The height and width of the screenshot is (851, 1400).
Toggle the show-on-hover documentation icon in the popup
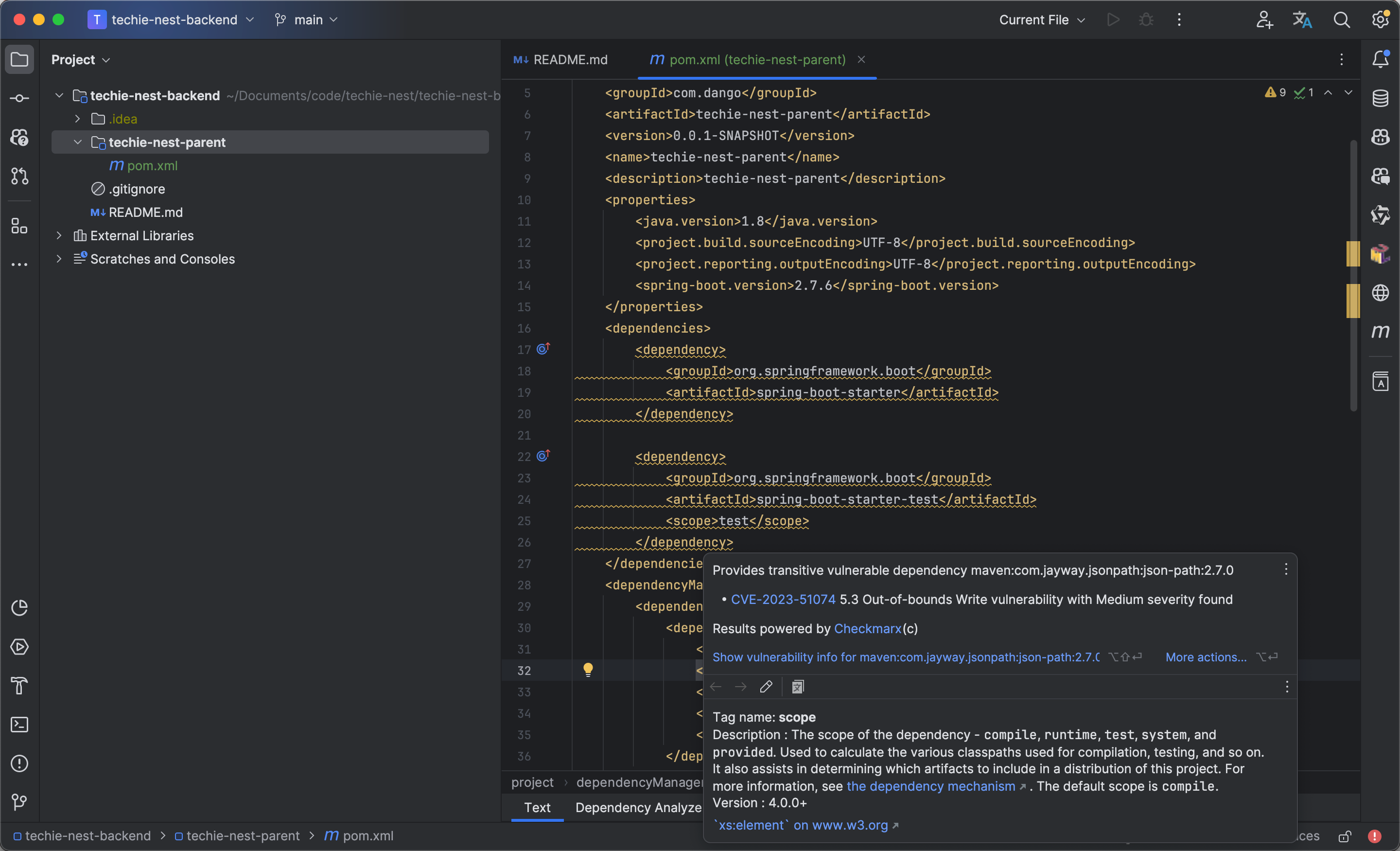tap(798, 687)
